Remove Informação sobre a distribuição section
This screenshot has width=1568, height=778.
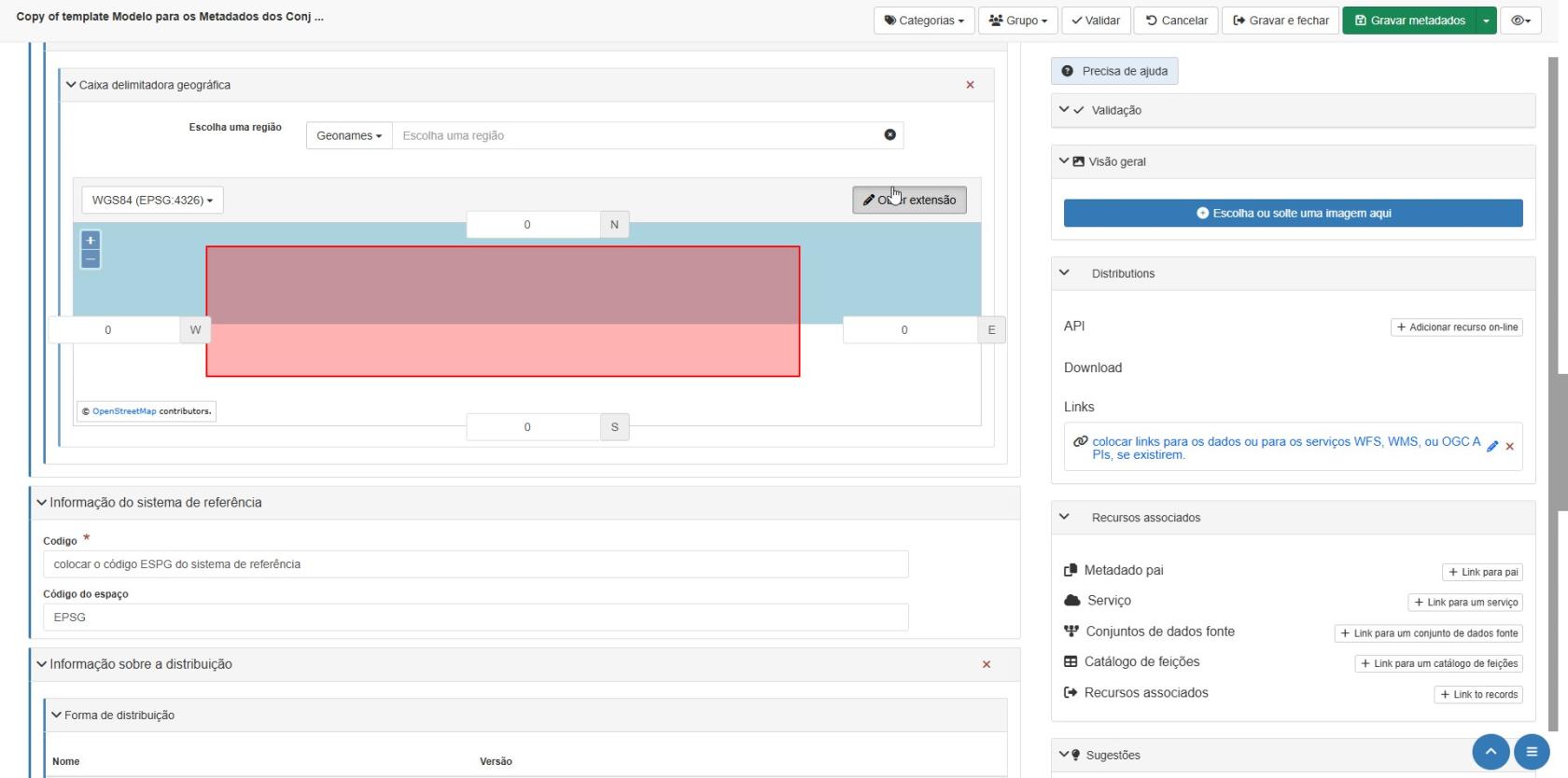tap(986, 664)
